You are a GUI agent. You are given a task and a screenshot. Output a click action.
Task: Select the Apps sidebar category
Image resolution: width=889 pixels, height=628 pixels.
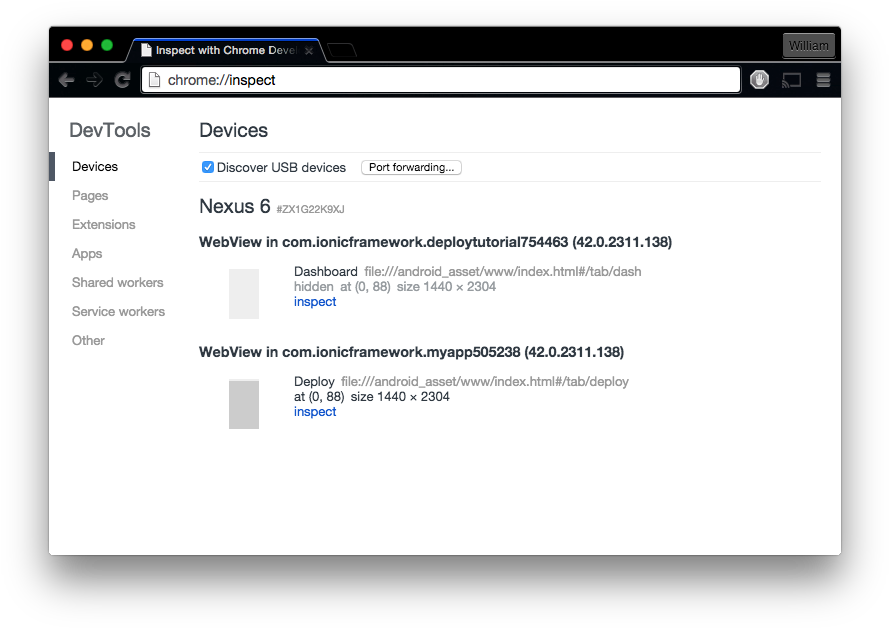click(86, 253)
